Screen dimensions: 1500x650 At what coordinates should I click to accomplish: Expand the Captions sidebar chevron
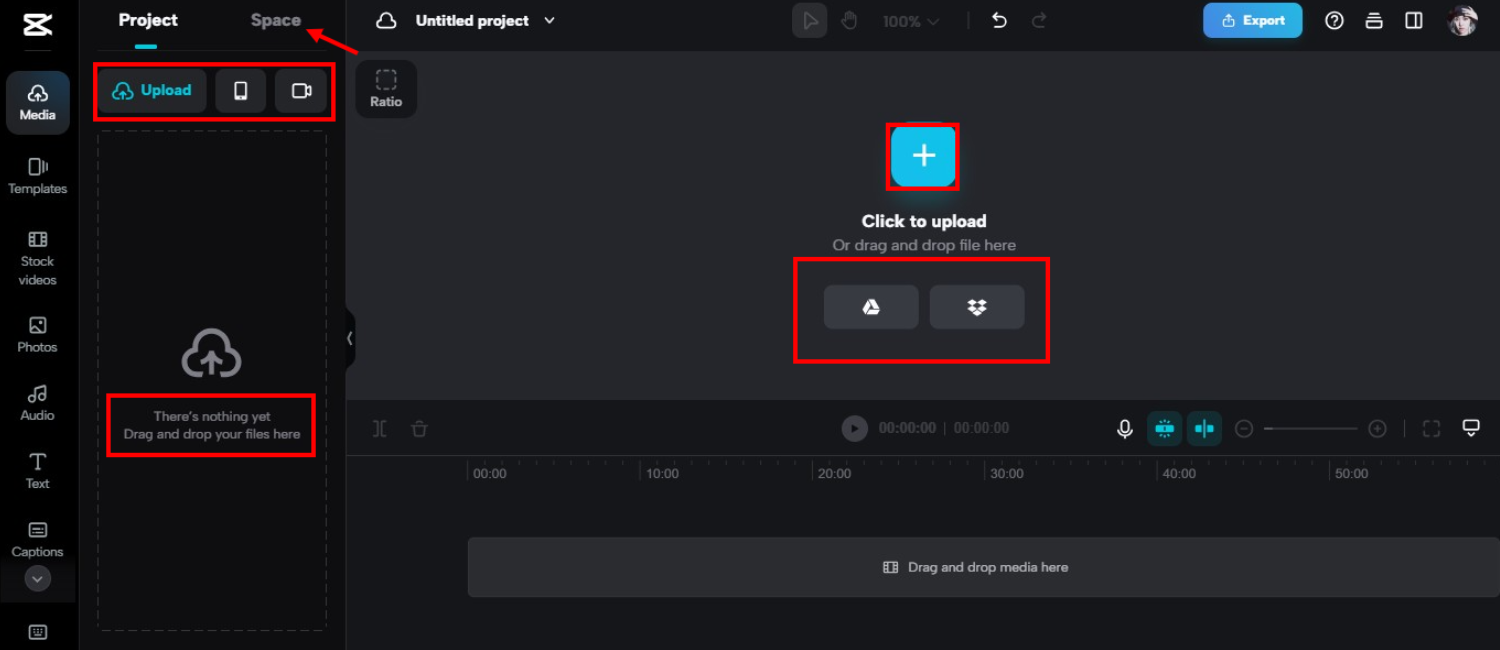point(37,578)
